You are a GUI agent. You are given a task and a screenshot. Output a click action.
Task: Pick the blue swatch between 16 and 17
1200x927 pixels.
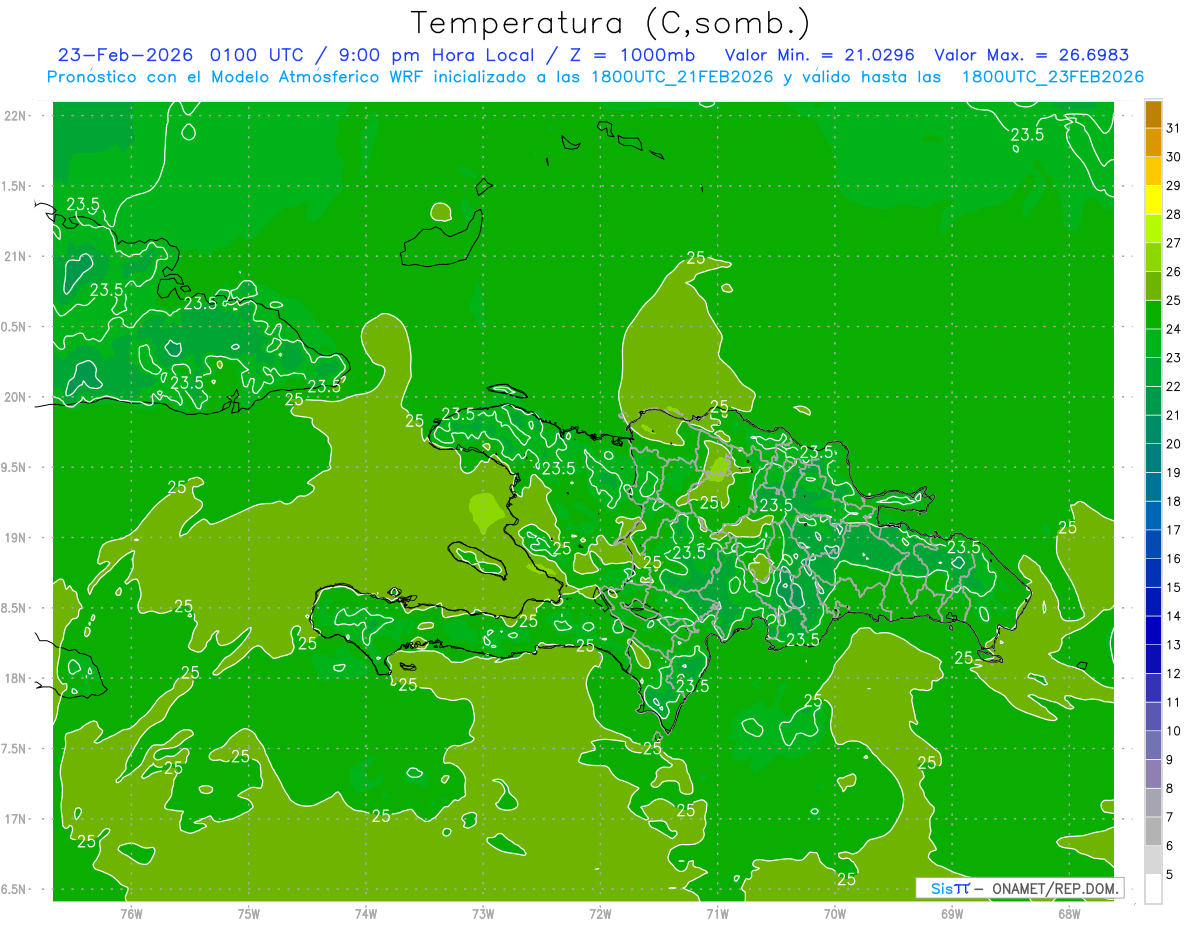coord(1153,544)
